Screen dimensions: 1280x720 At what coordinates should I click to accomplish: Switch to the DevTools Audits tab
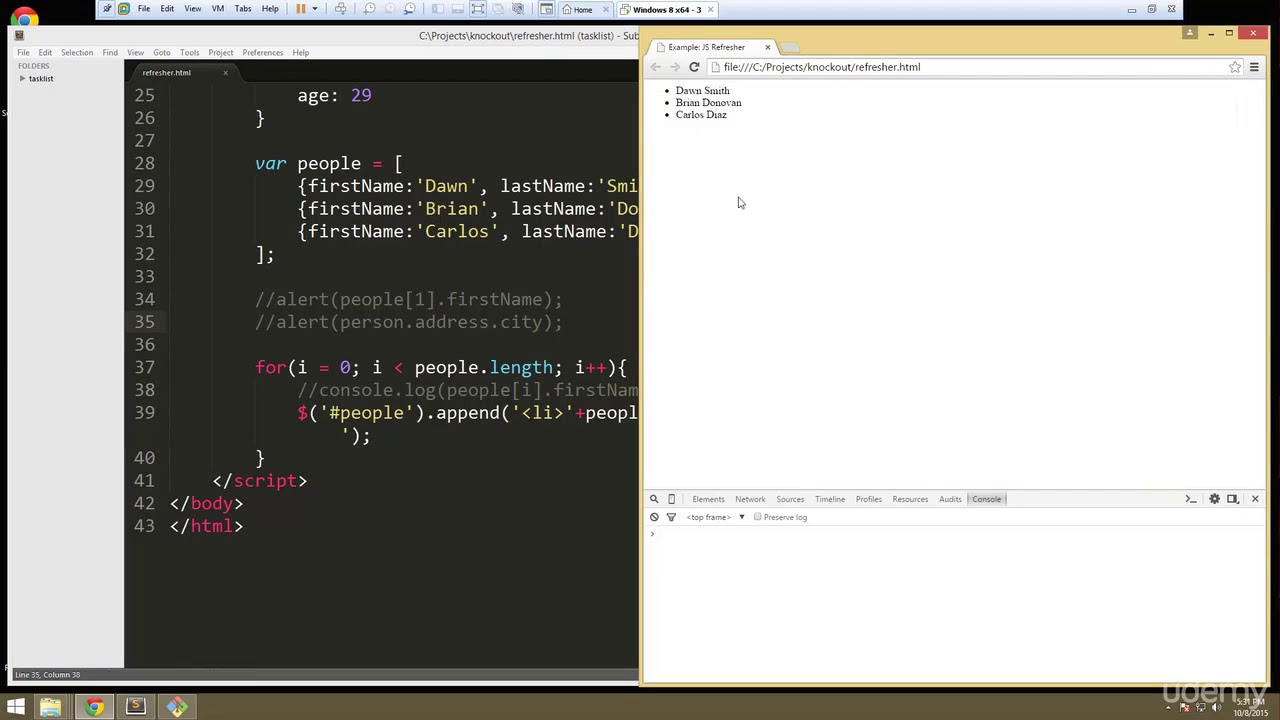coord(950,499)
